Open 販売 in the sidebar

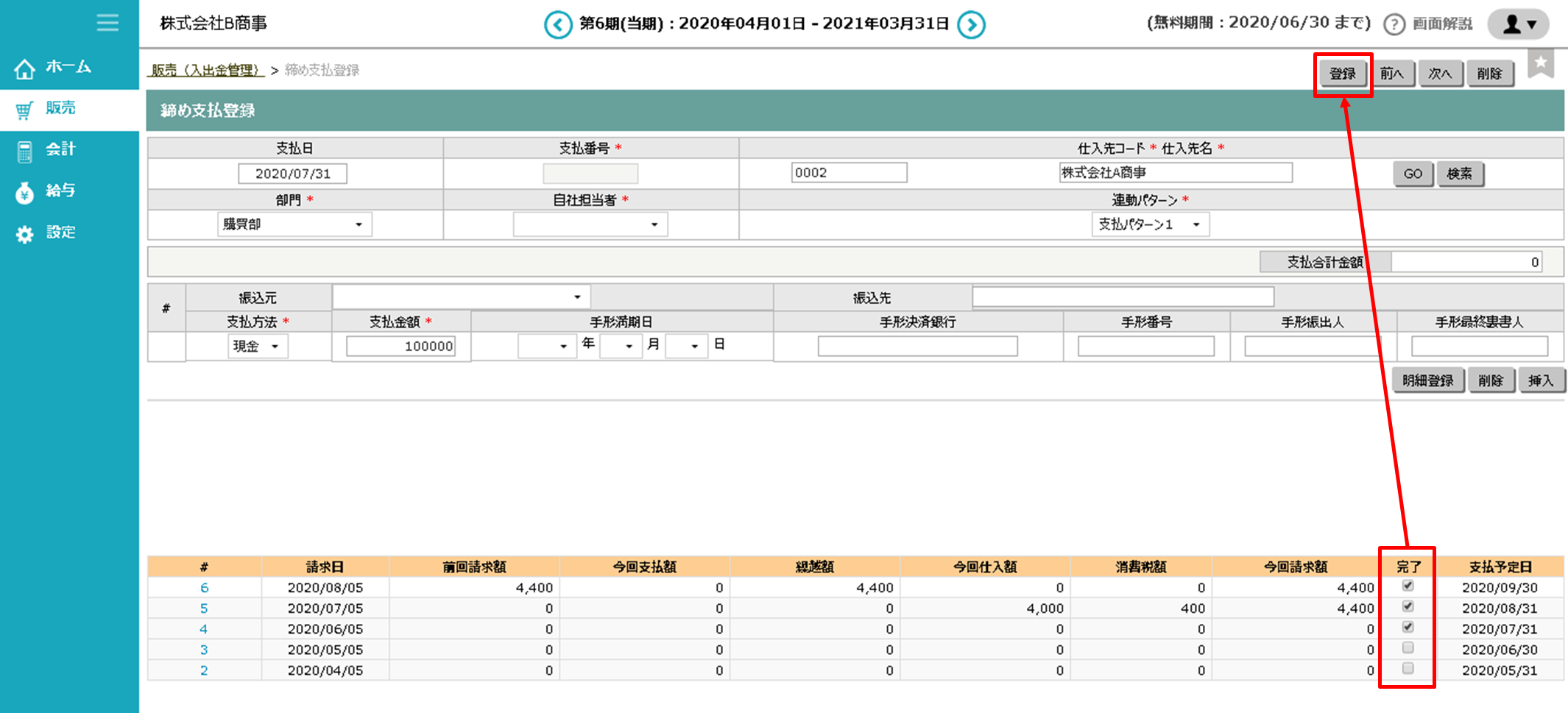pyautogui.click(x=69, y=109)
